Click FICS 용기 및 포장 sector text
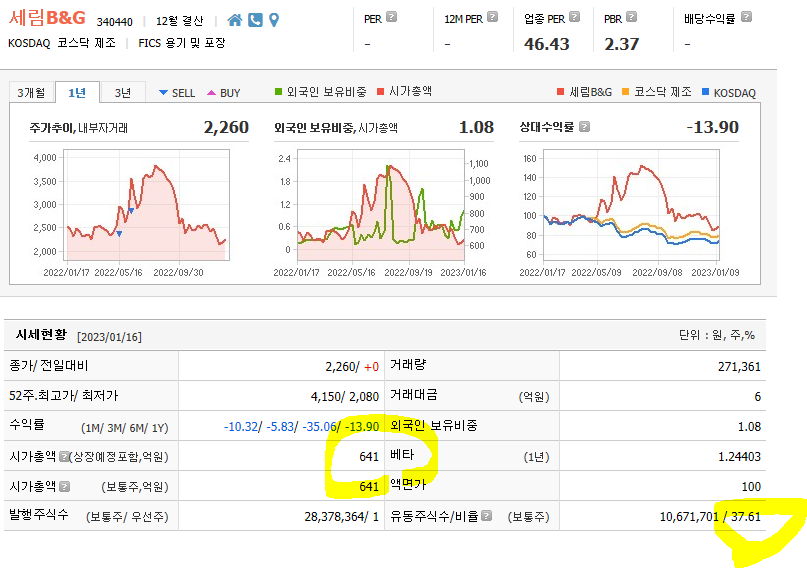This screenshot has height=568, width=807. coord(182,43)
